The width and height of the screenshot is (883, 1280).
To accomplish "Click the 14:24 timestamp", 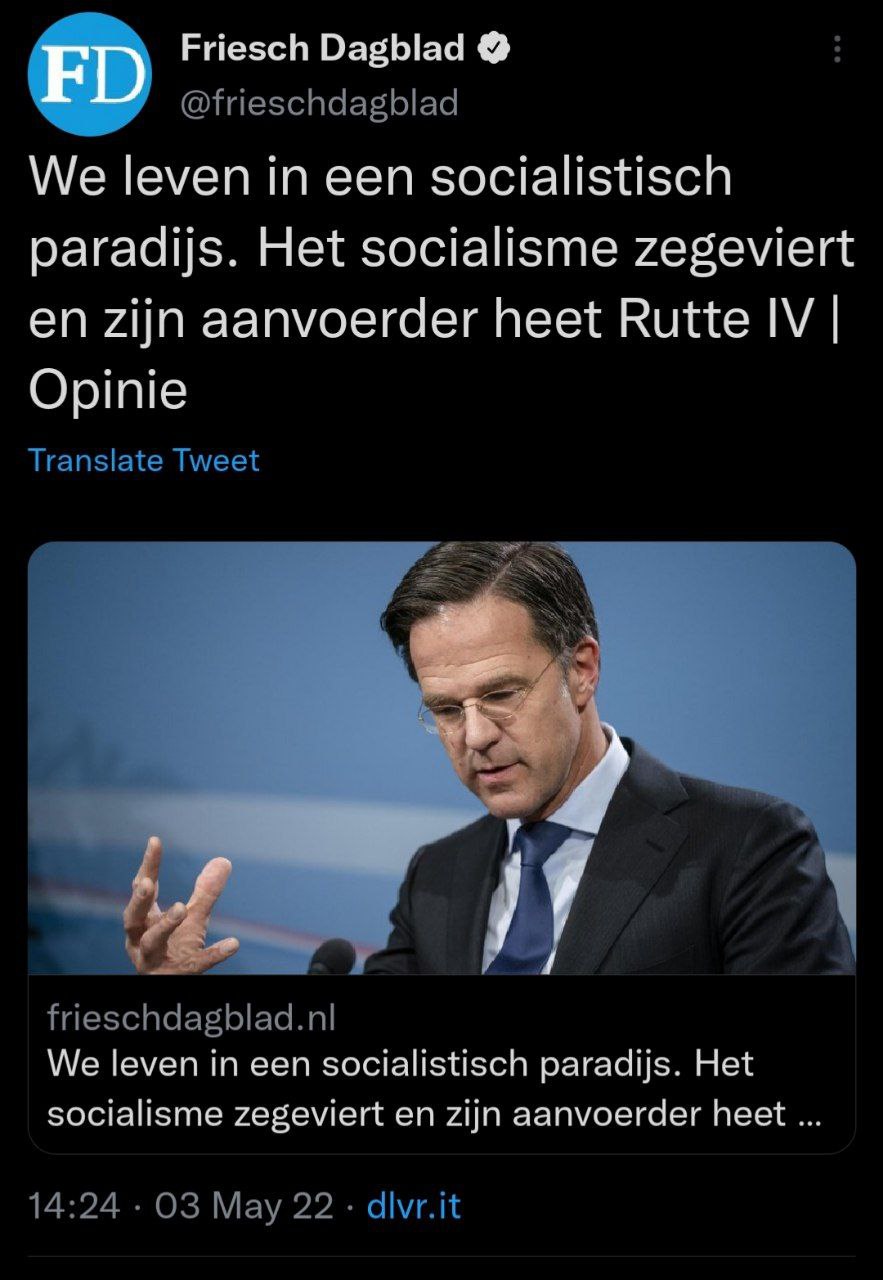I will (74, 1206).
